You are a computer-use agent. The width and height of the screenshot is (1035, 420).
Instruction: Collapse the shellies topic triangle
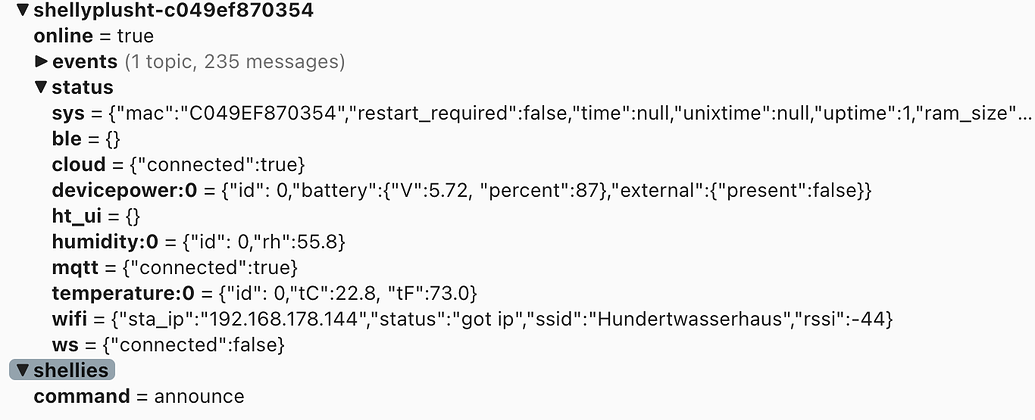click(x=23, y=370)
